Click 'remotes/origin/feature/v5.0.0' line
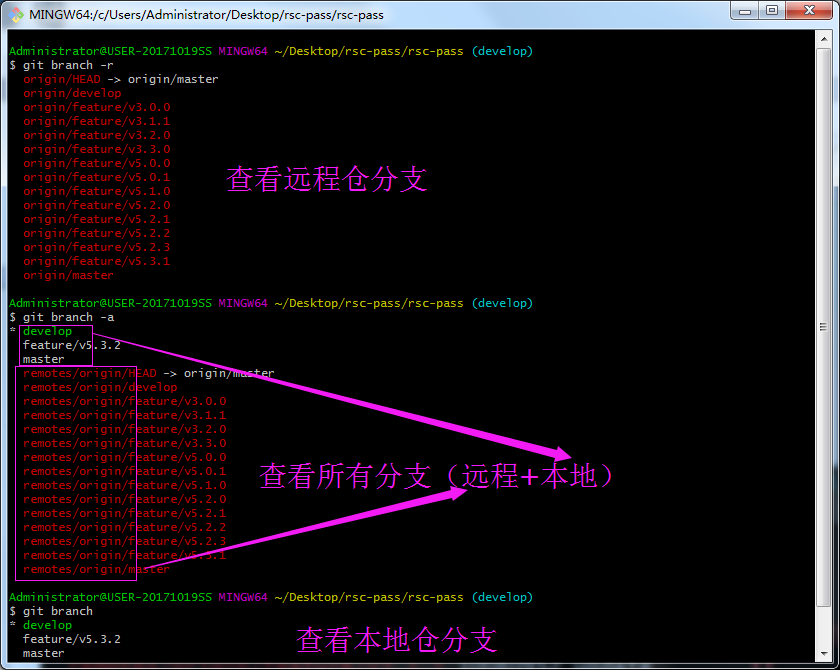Image resolution: width=840 pixels, height=670 pixels. pos(124,457)
